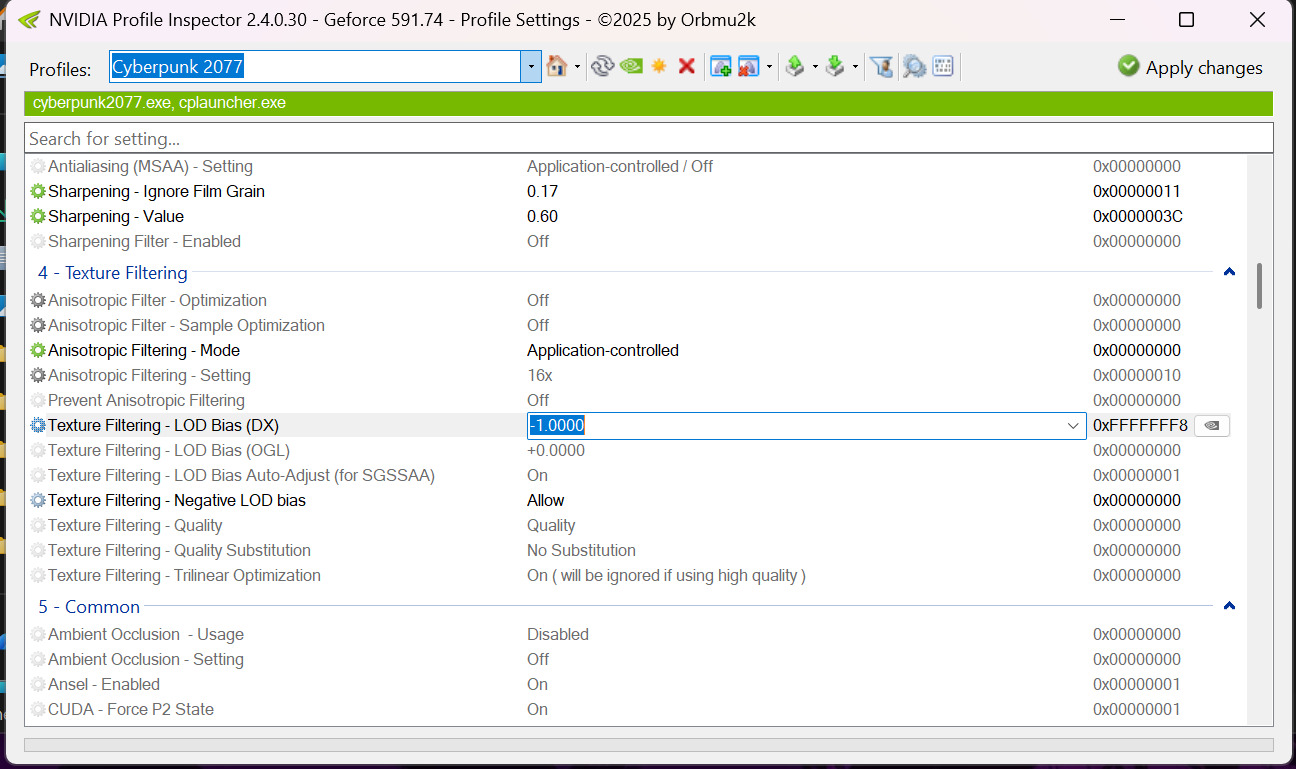Click the add application to profile icon
The height and width of the screenshot is (769, 1296).
(721, 67)
